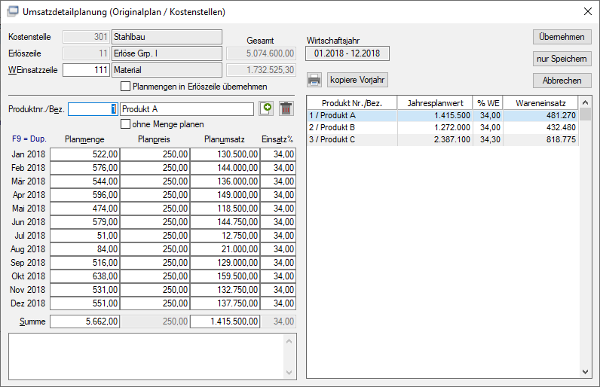Open the Wirtschaftsjahr 01.2018 - 12.2018 field
Viewport: 600px width, 387px height.
[x=347, y=54]
